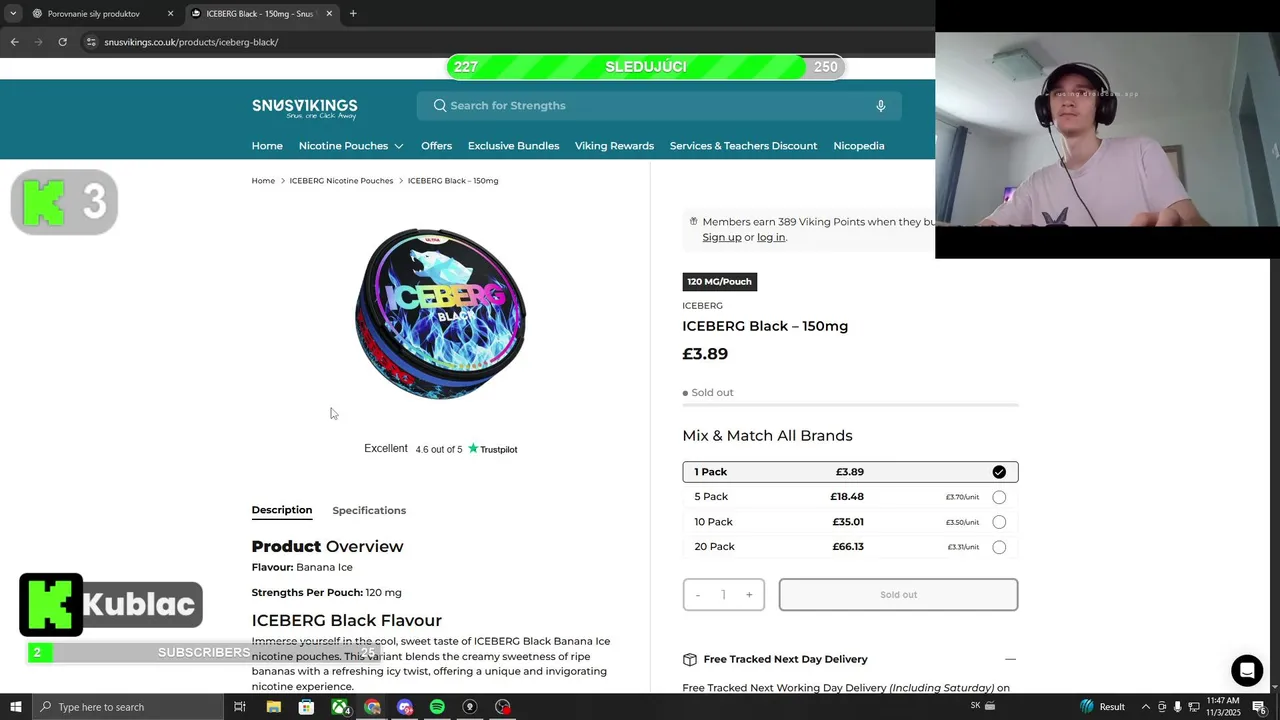Show hidden system tray icons
Viewport: 1280px width, 720px height.
(x=1146, y=707)
